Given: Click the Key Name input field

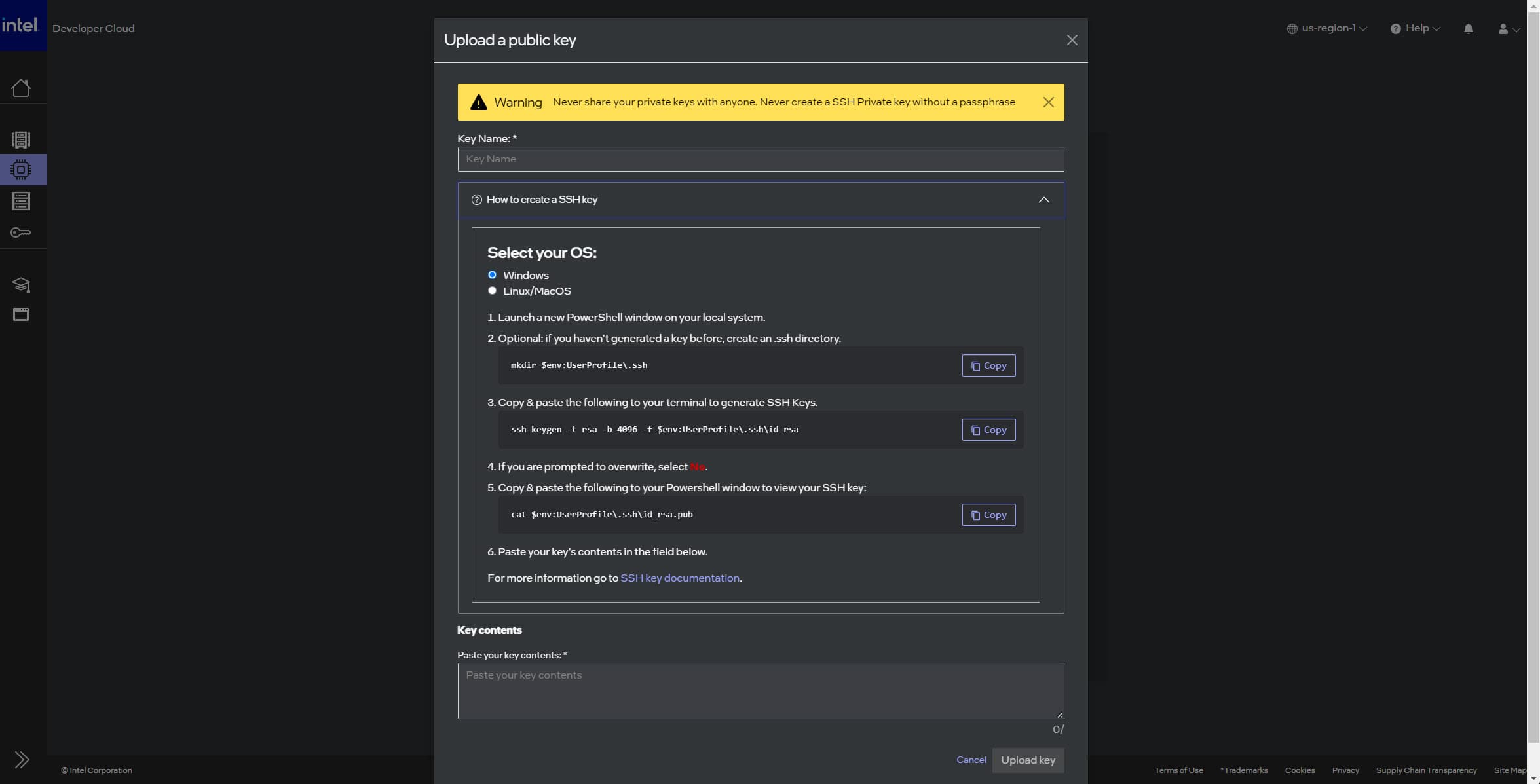Looking at the screenshot, I should tap(760, 159).
